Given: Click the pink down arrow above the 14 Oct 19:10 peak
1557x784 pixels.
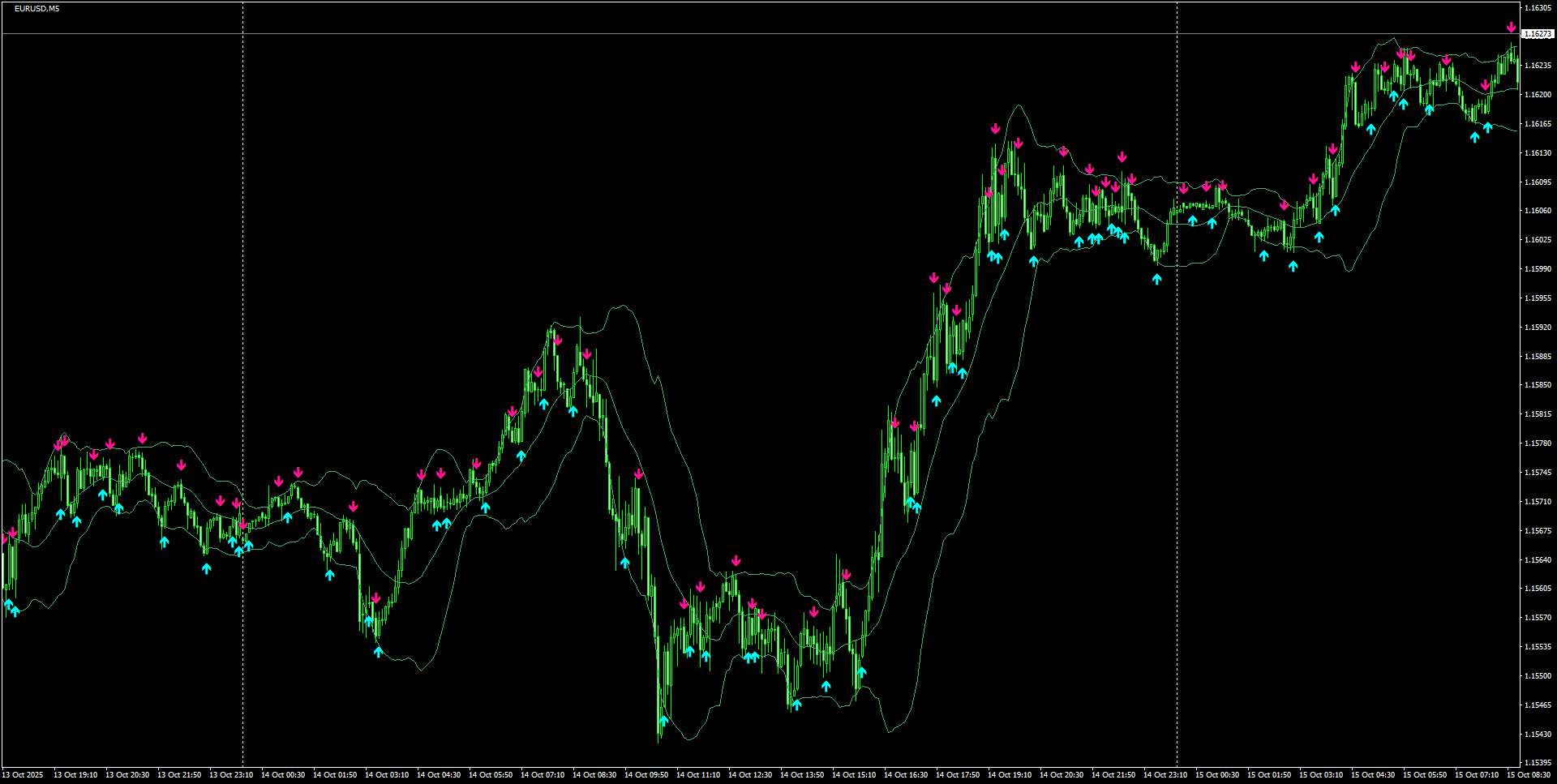Looking at the screenshot, I should 996,127.
